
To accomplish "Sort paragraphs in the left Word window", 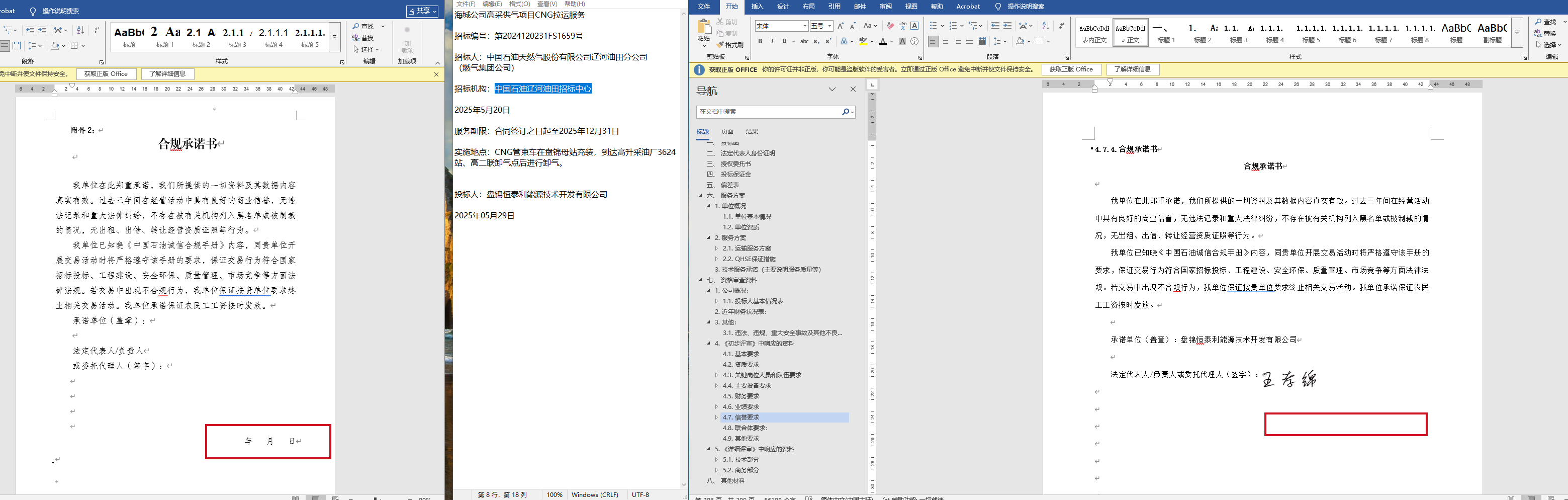I will 80,30.
